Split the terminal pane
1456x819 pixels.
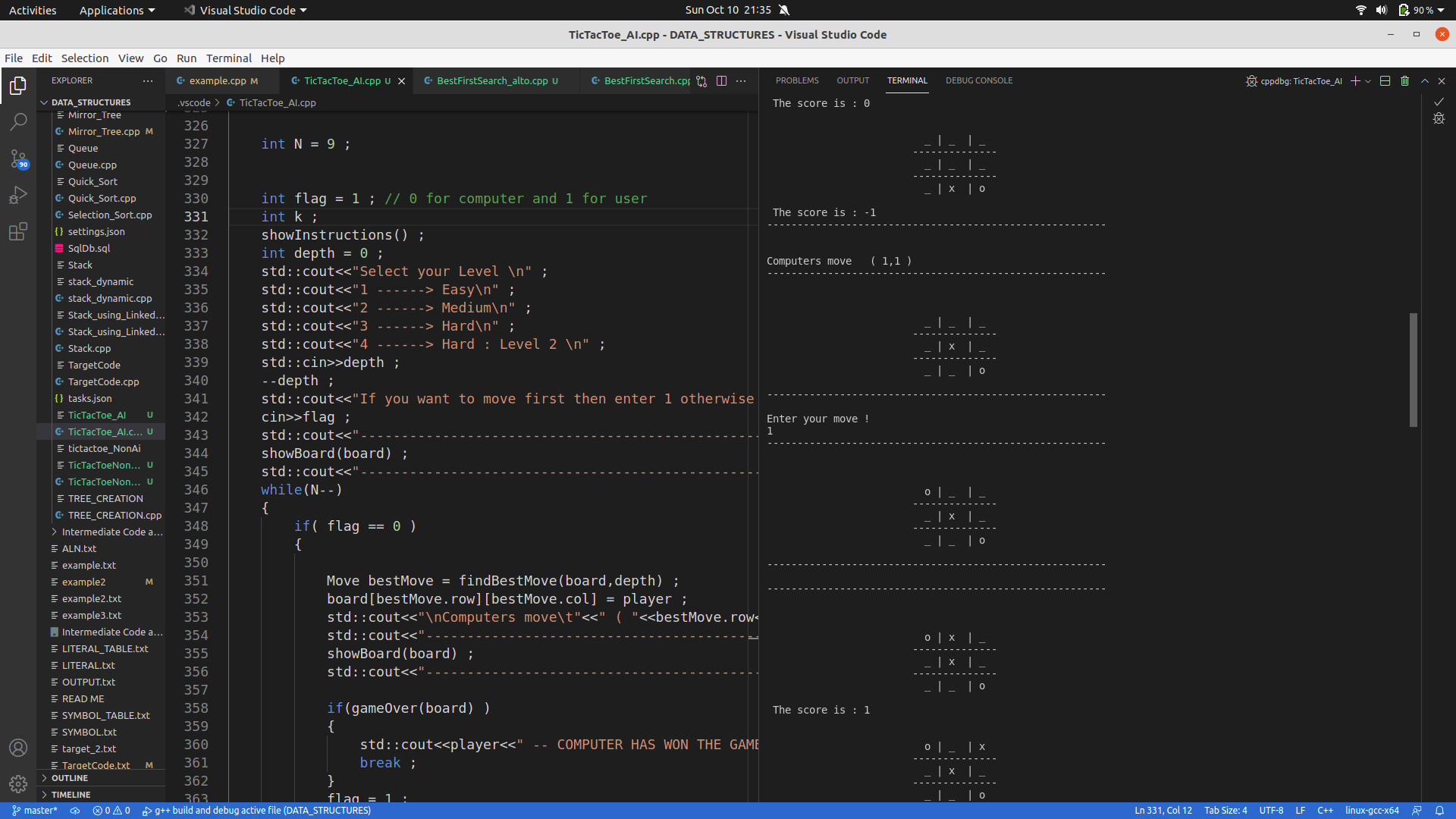tap(1385, 80)
